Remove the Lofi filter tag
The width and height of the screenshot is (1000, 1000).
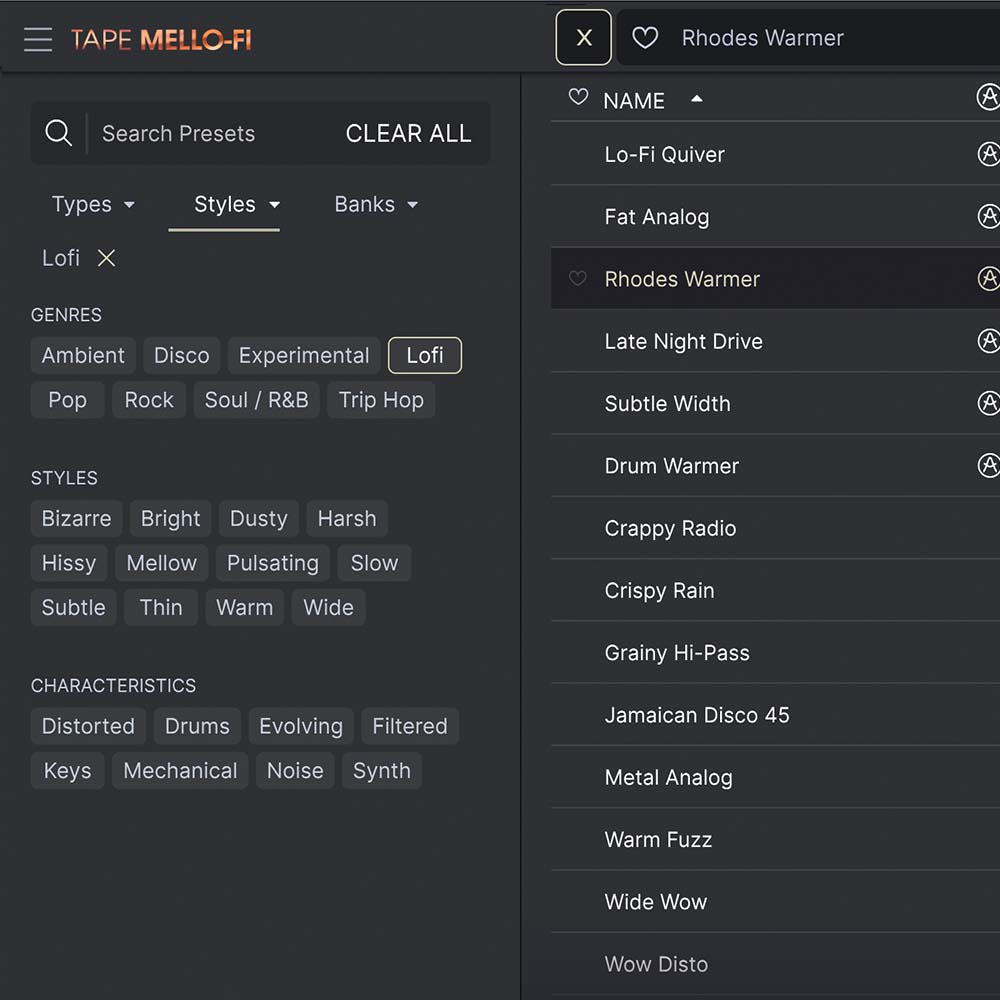pyautogui.click(x=107, y=258)
